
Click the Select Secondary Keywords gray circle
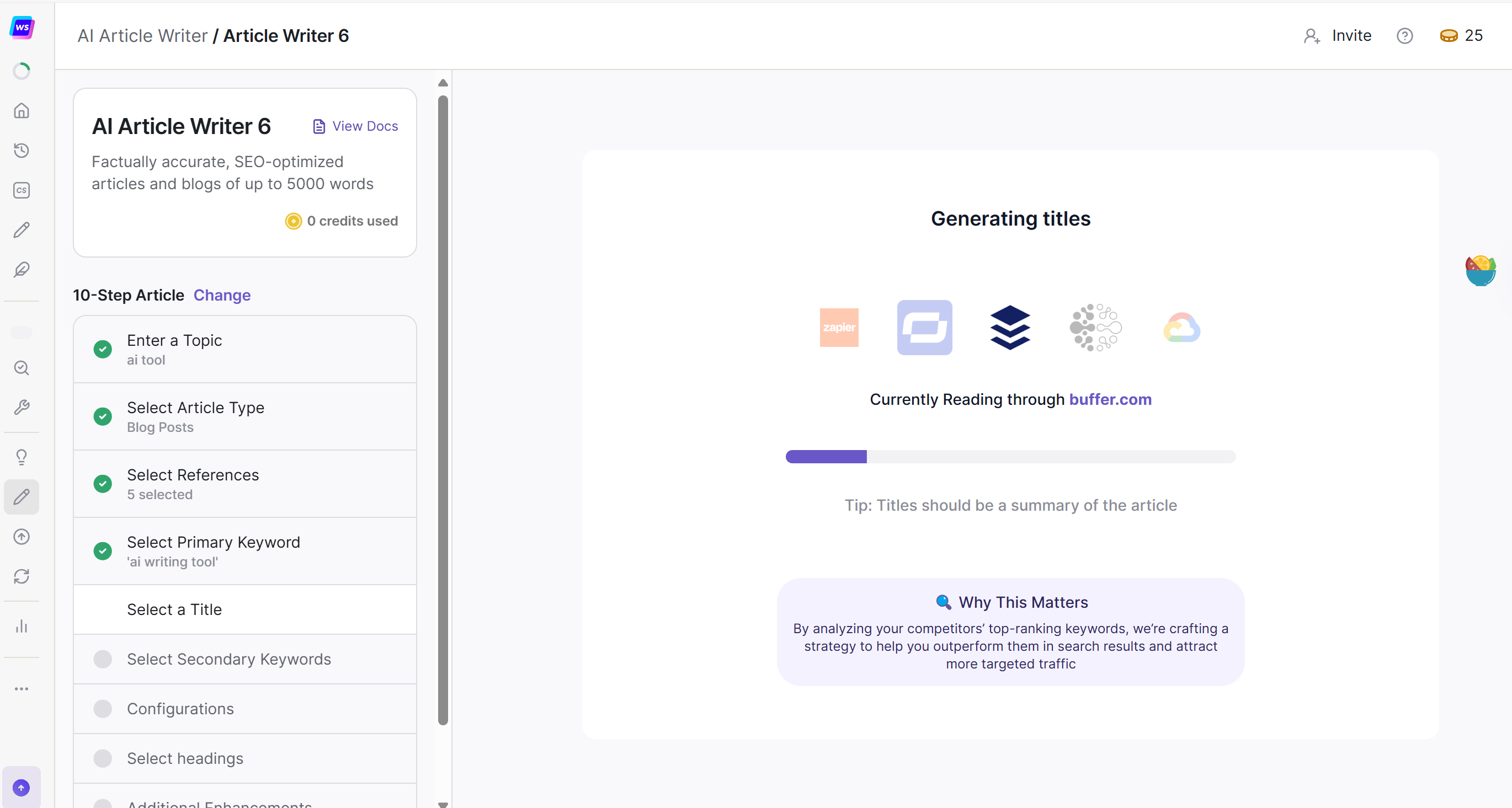103,659
